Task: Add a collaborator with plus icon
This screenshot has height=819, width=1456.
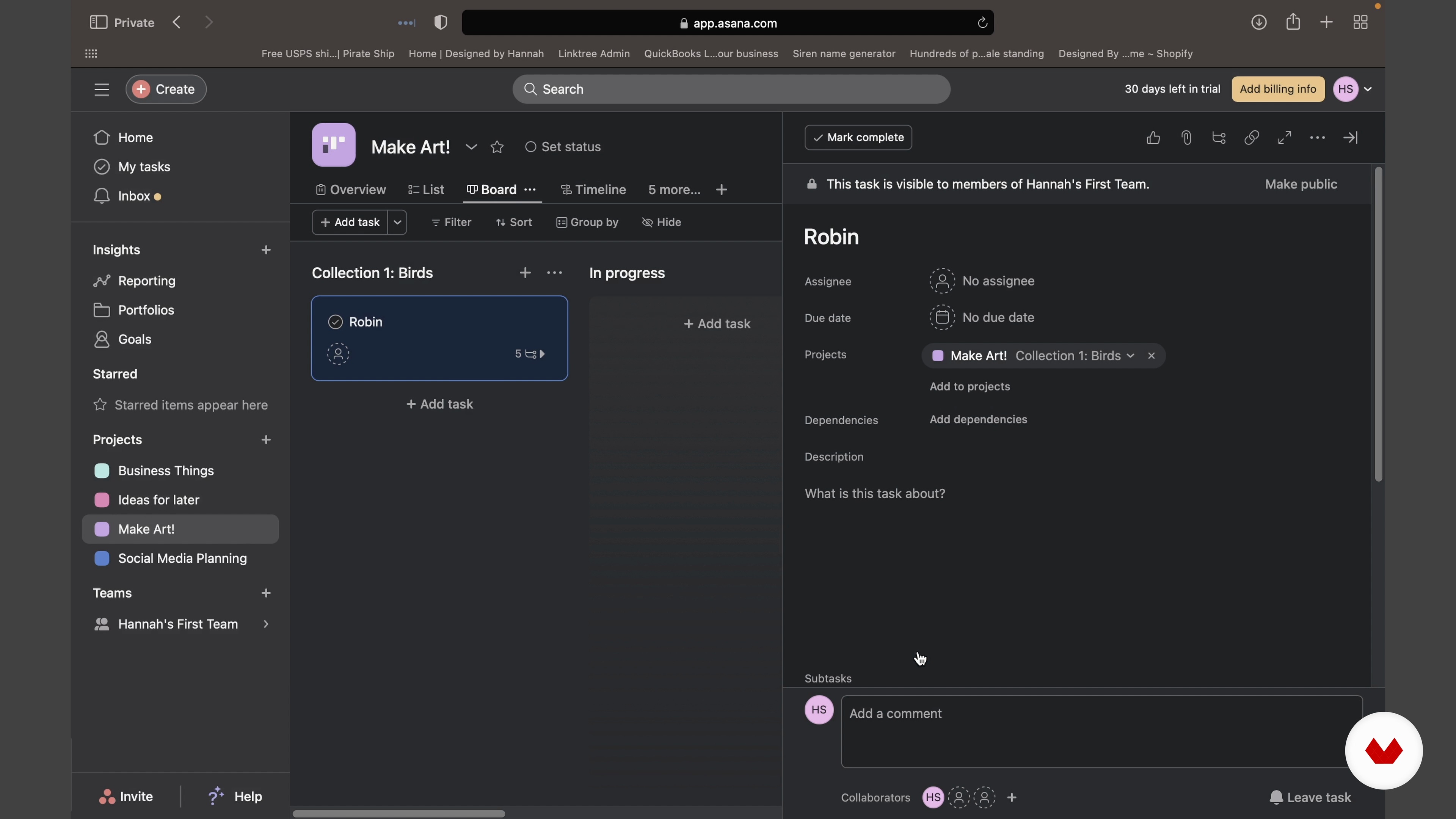Action: pyautogui.click(x=1012, y=797)
